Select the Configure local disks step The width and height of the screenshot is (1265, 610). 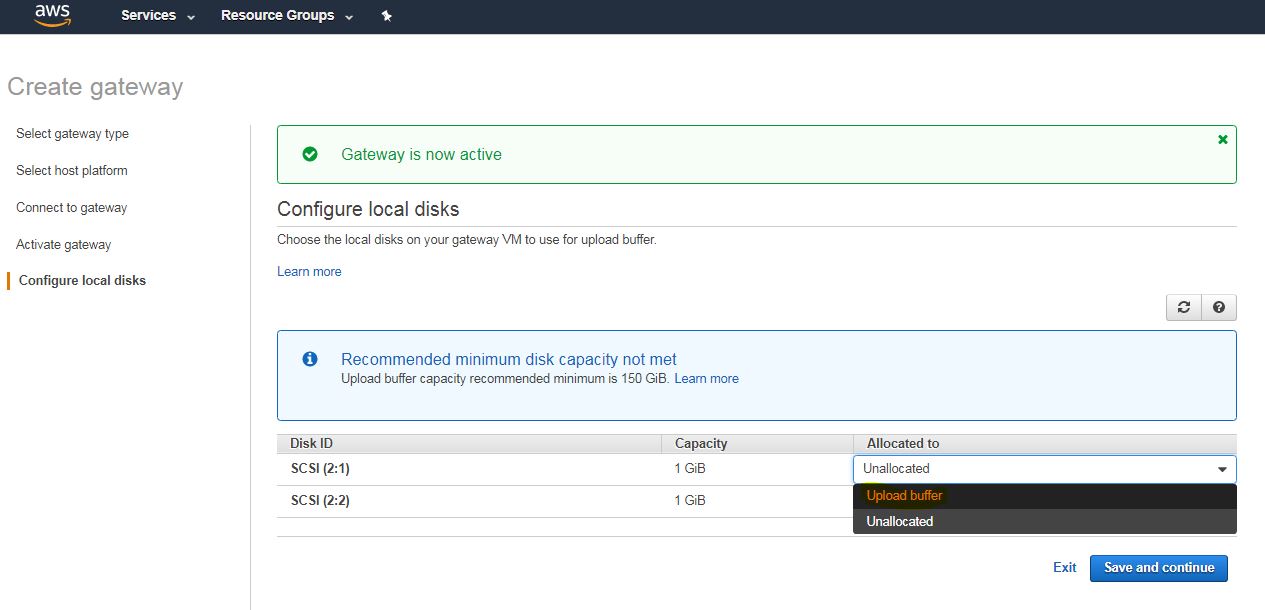pos(82,281)
